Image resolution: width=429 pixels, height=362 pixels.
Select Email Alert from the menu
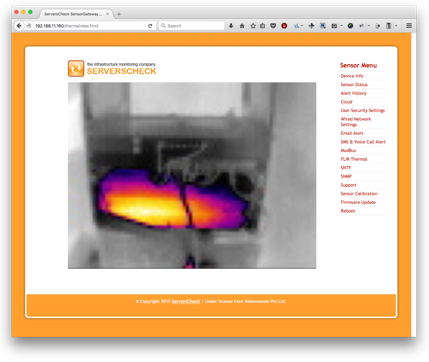click(x=352, y=133)
